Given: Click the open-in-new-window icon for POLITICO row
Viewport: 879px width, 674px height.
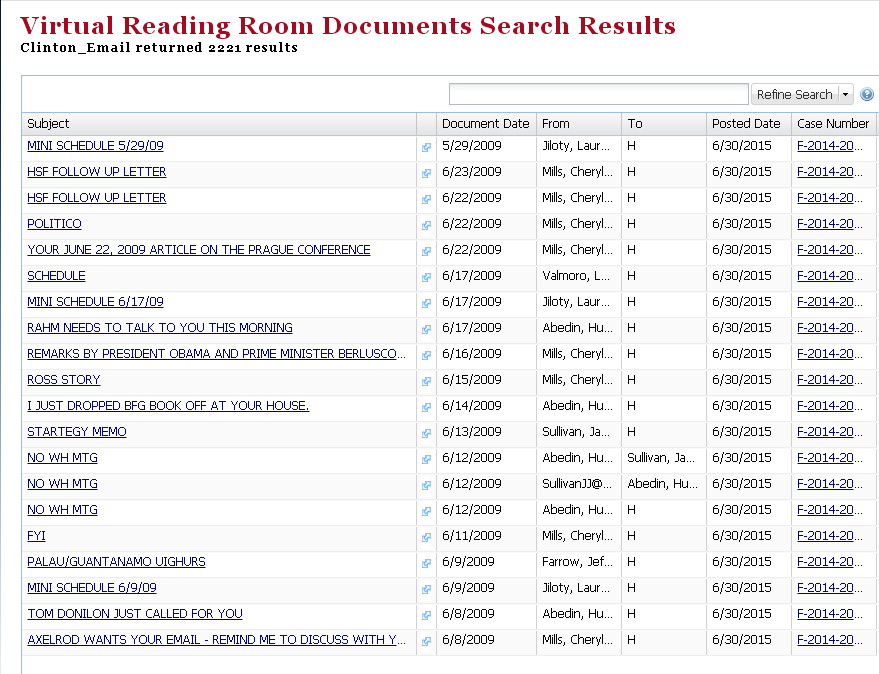Looking at the screenshot, I should coord(426,225).
